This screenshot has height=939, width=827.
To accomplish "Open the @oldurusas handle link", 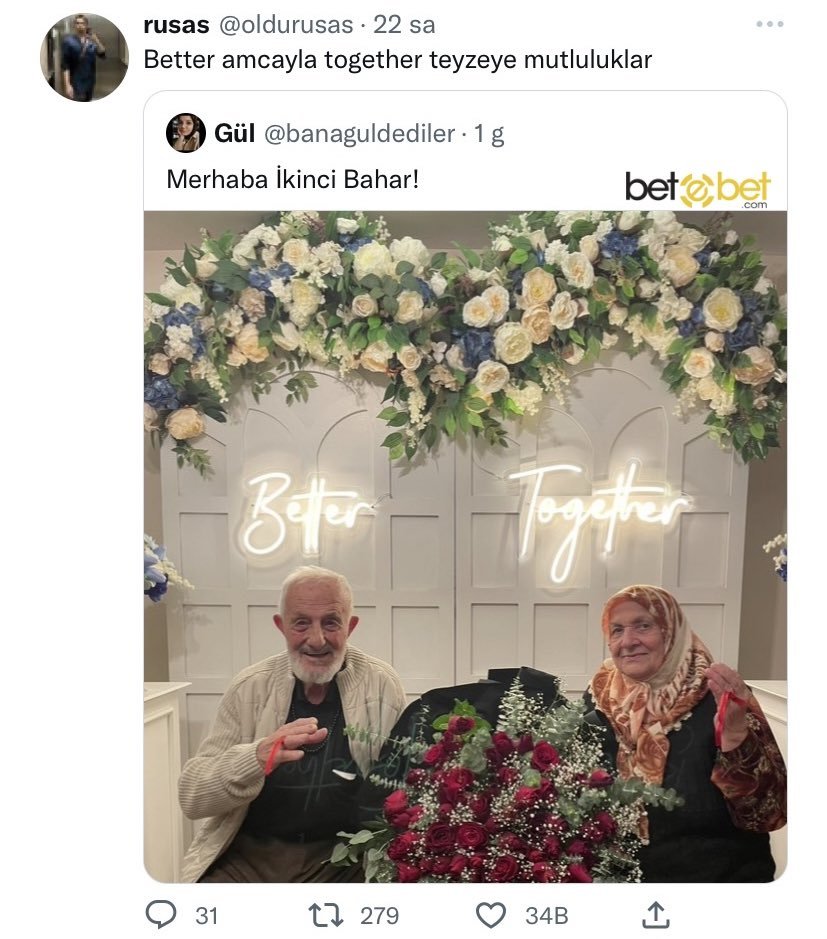I will click(284, 25).
